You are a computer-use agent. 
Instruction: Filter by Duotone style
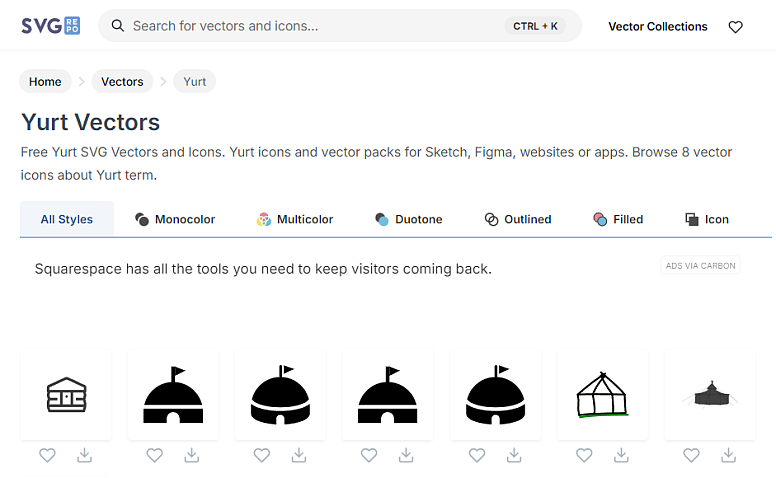409,219
